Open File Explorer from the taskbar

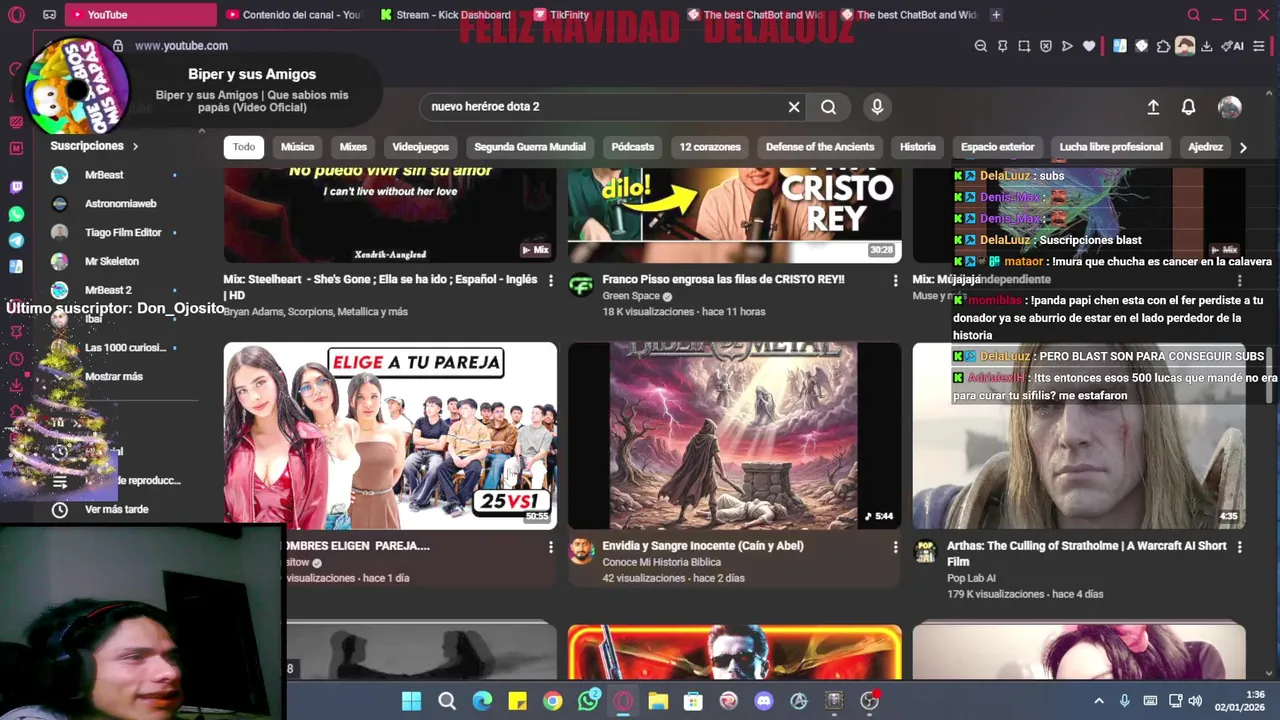point(658,701)
